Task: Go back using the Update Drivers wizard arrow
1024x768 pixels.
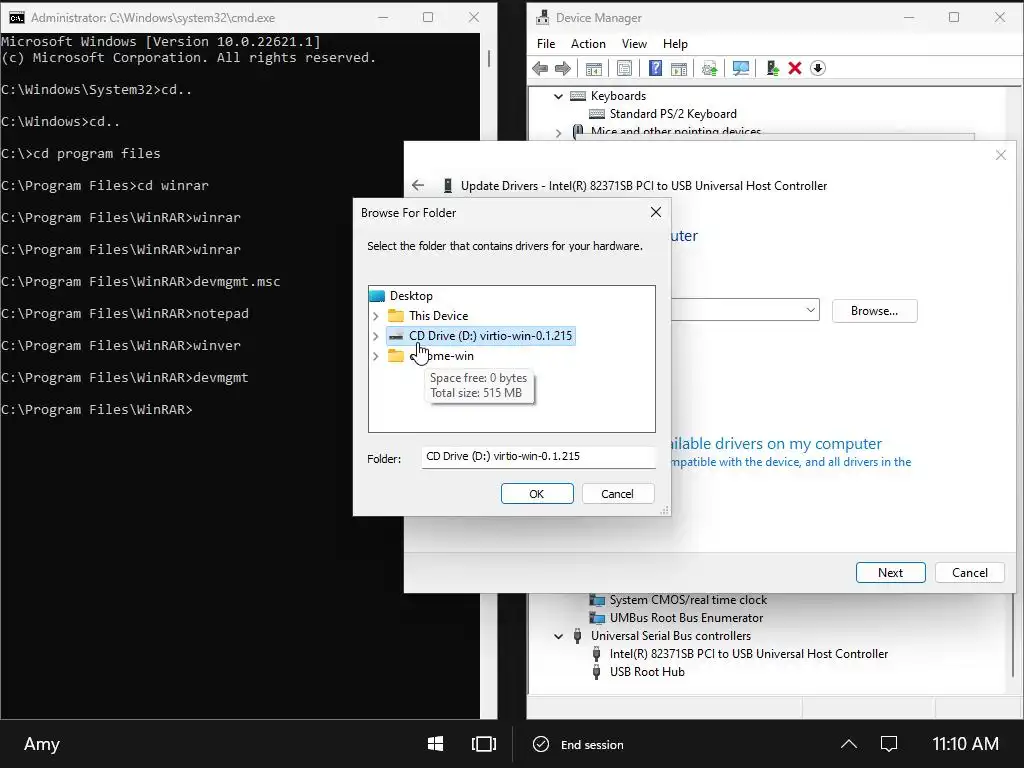Action: click(418, 185)
